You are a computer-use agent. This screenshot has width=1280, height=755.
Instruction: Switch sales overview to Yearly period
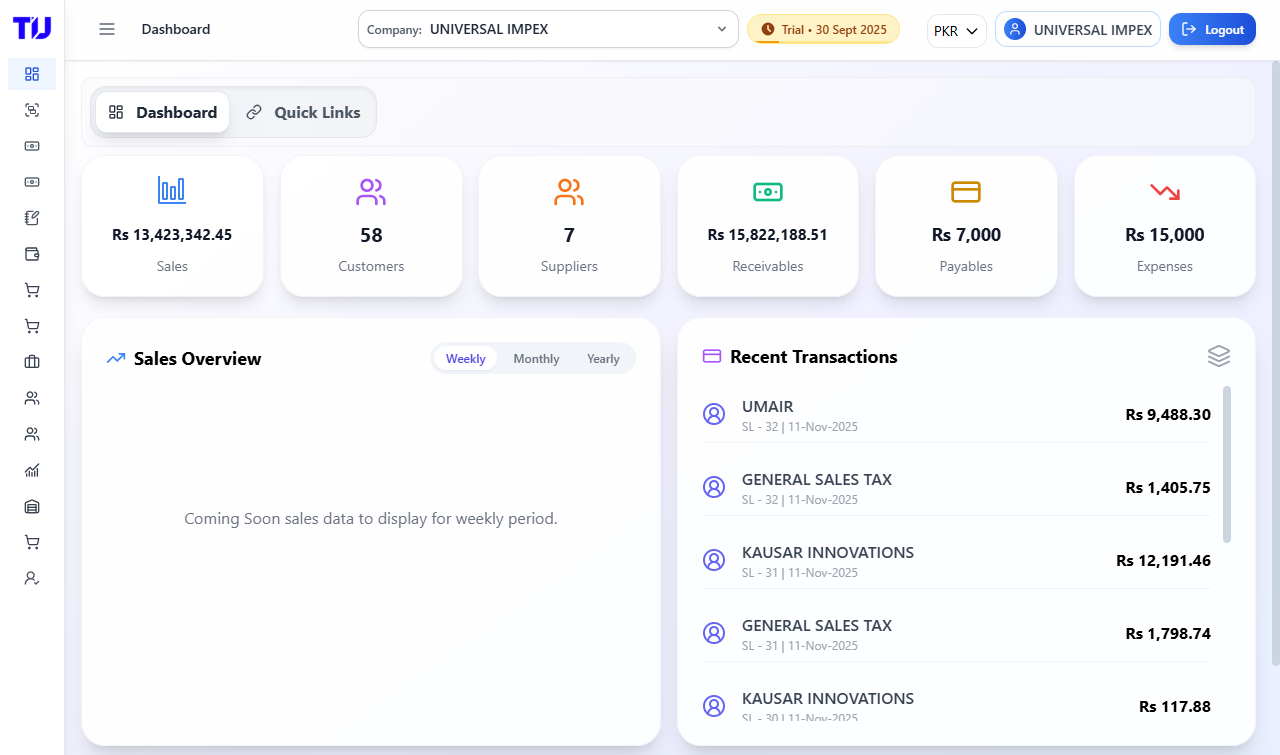603,358
